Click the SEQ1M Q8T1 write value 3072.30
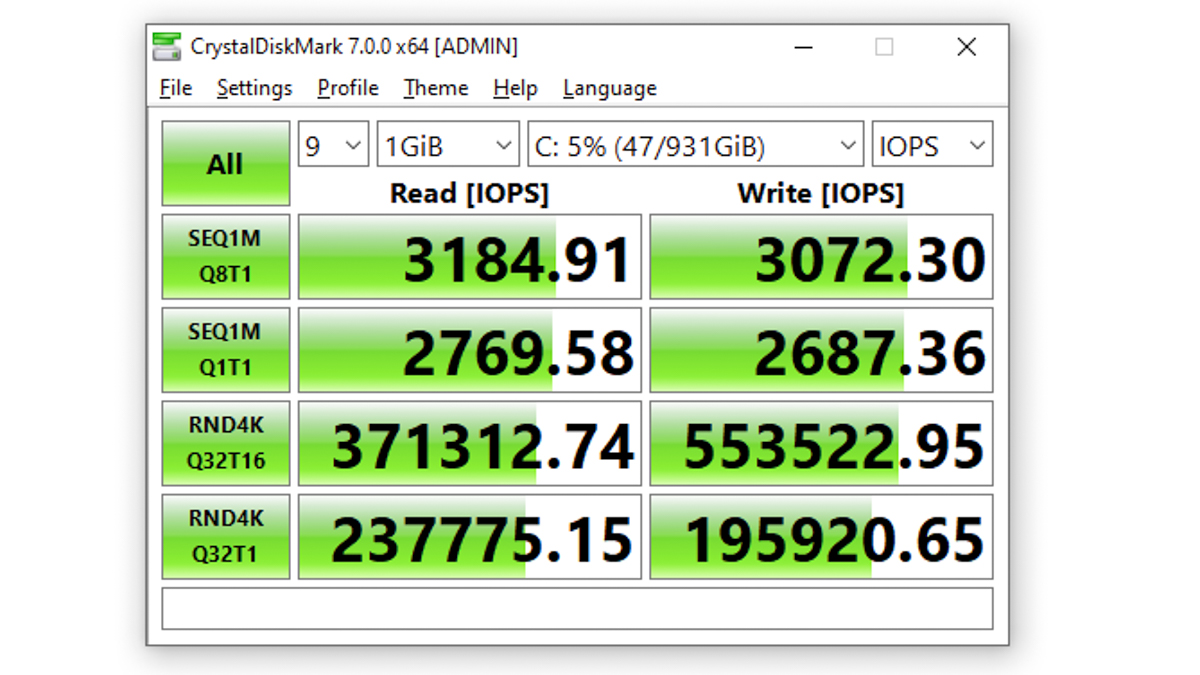 pyautogui.click(x=821, y=256)
